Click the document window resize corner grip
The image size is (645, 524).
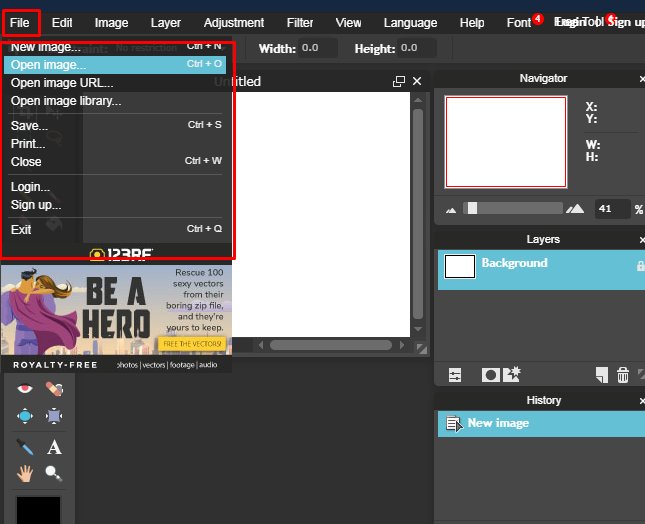point(421,348)
